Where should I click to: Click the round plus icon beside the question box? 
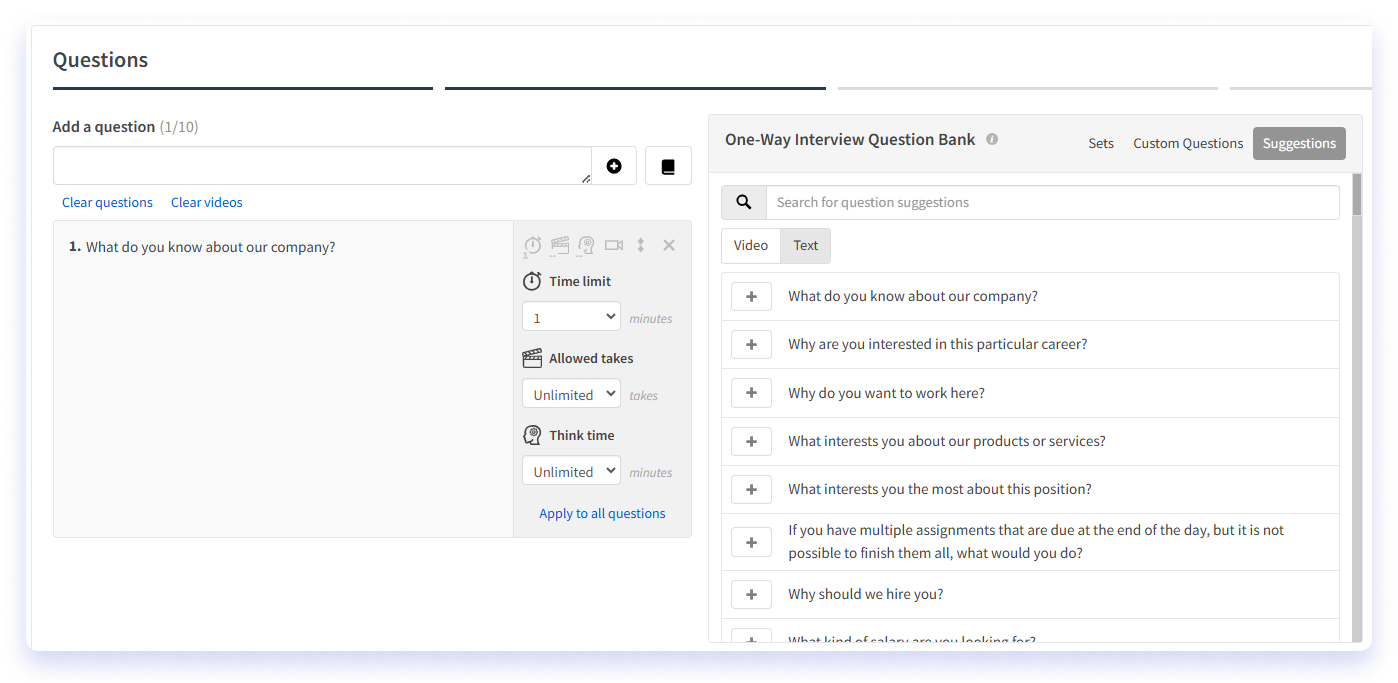click(x=614, y=166)
